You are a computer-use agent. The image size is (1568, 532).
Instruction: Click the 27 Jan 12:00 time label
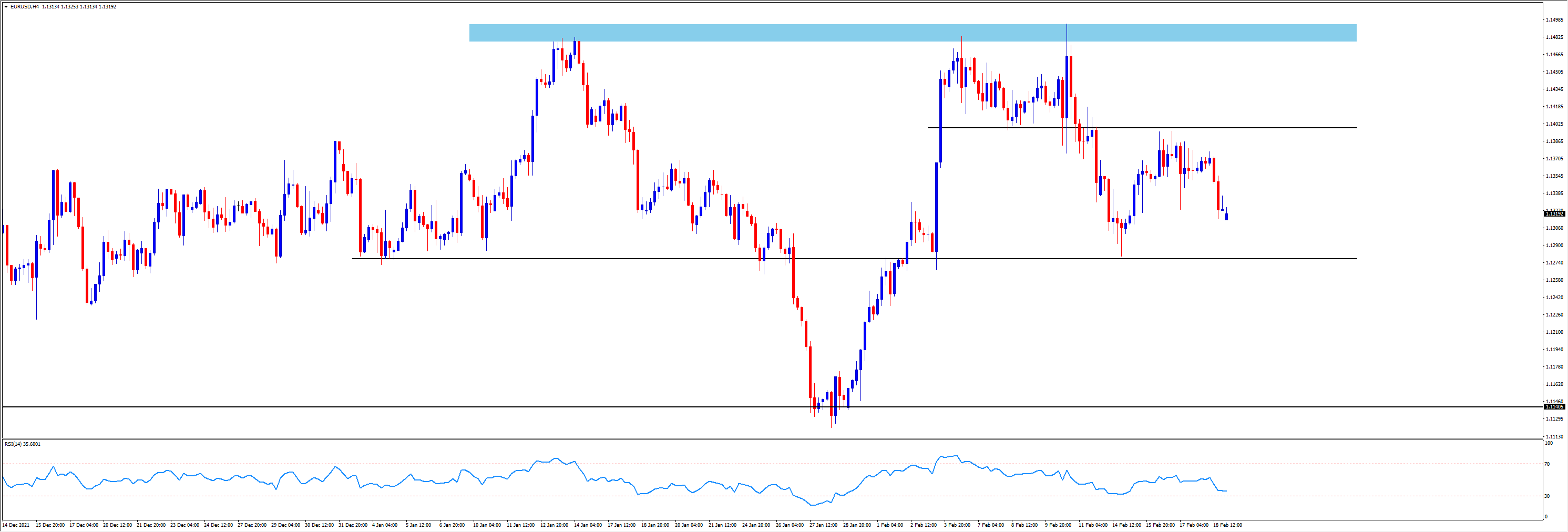click(824, 525)
